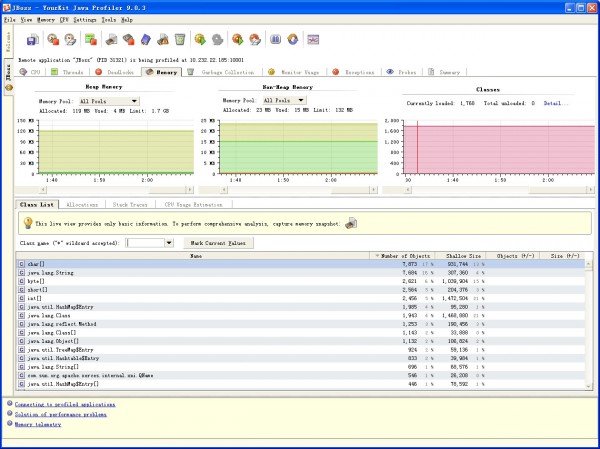Viewport: 600px width, 449px height.
Task: Switch to CPU Usage Estimation tab
Action: click(194, 204)
